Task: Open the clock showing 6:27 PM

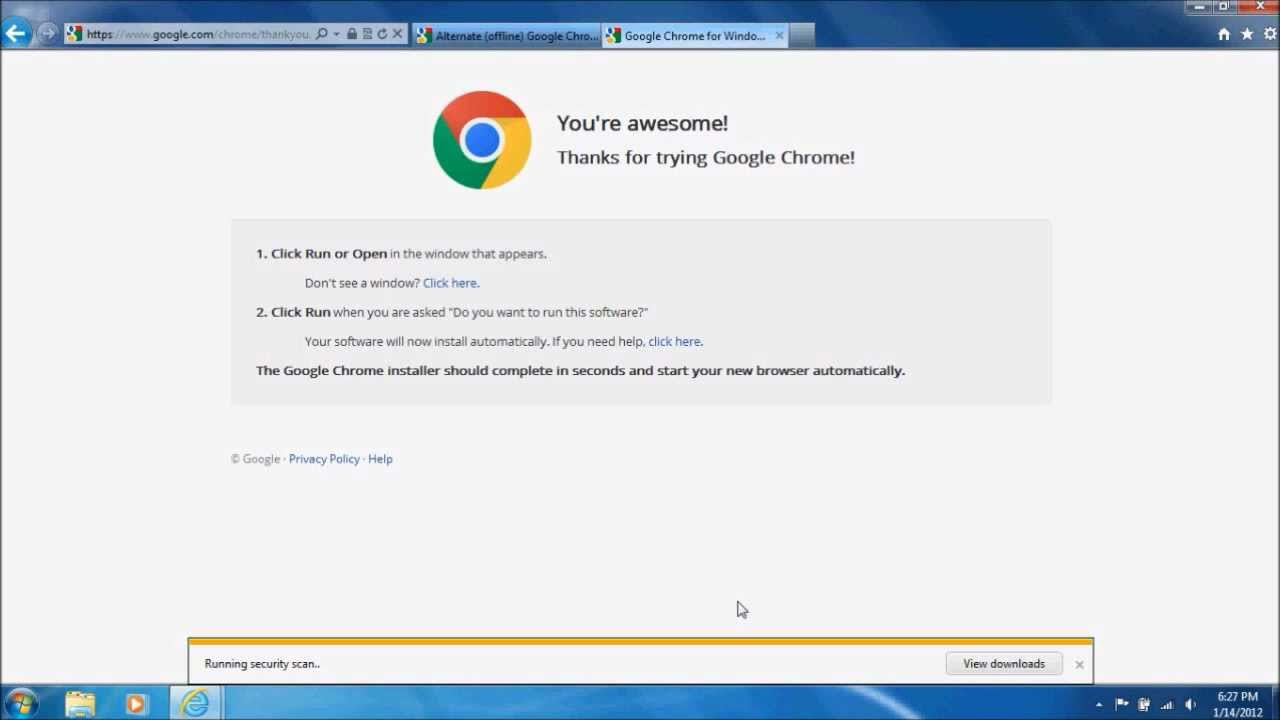Action: [1238, 704]
